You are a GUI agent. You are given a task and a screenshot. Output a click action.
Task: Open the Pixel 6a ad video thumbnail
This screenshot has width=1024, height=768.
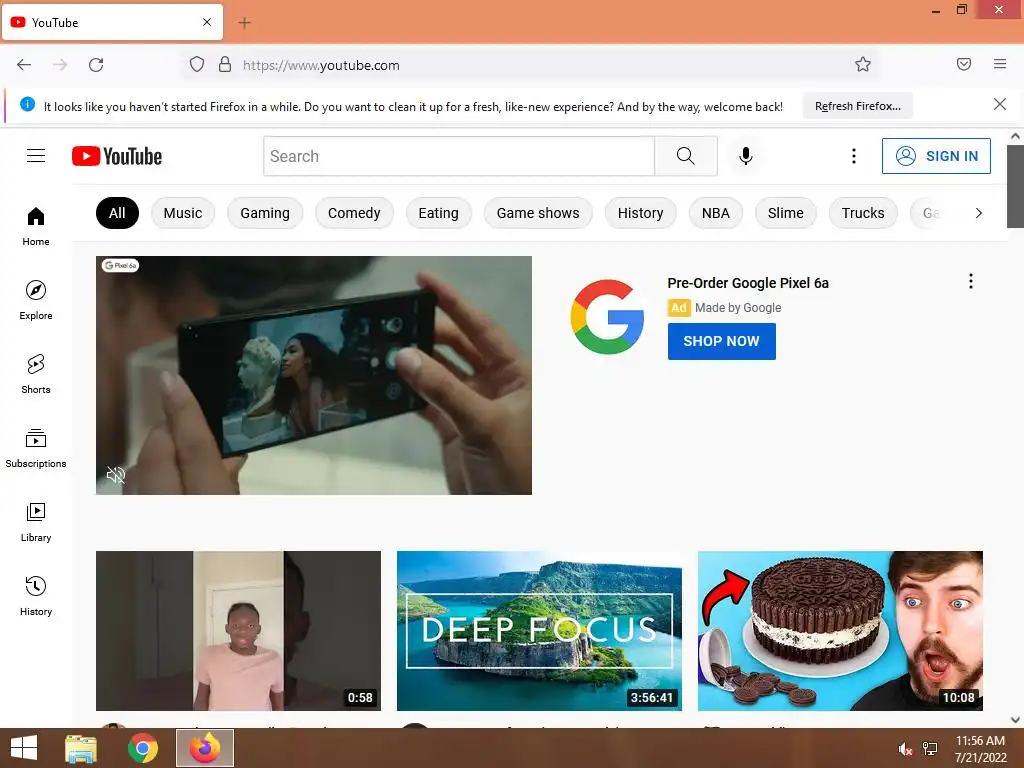click(313, 375)
